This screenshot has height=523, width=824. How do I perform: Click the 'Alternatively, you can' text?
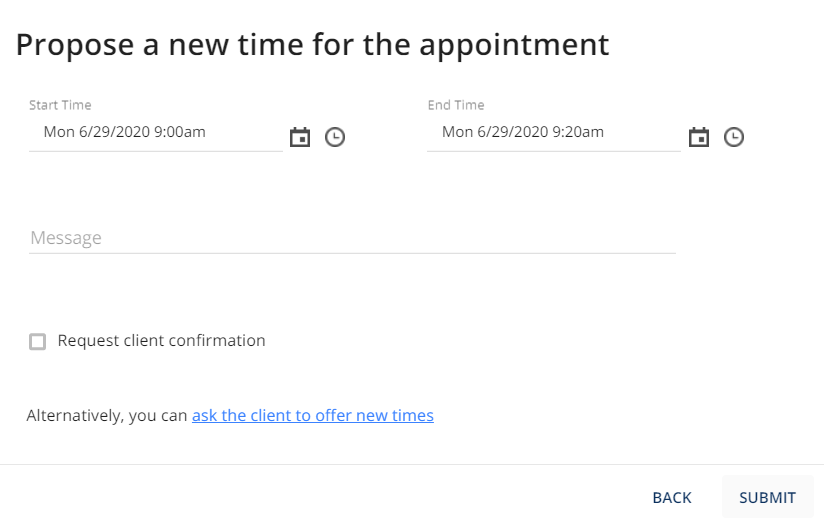[107, 415]
